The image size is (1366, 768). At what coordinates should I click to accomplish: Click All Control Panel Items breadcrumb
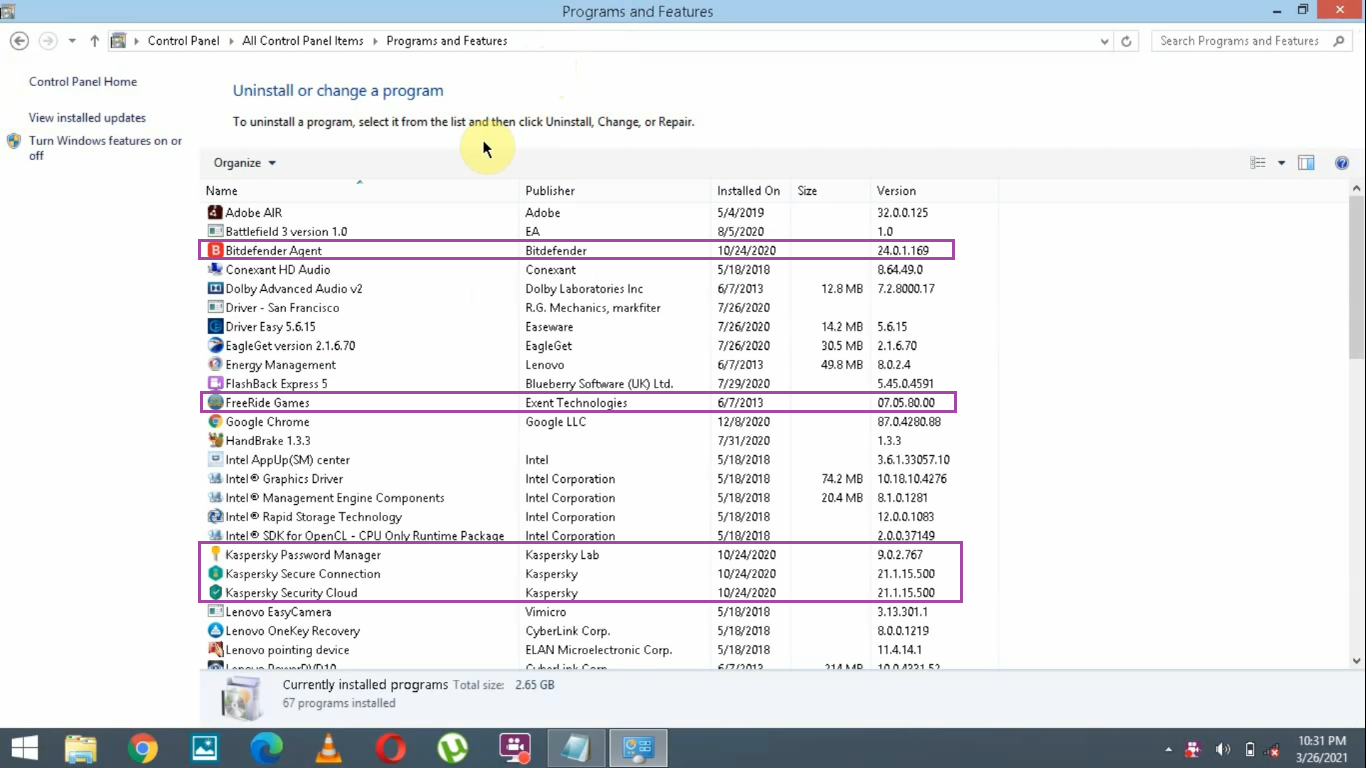pyautogui.click(x=303, y=41)
